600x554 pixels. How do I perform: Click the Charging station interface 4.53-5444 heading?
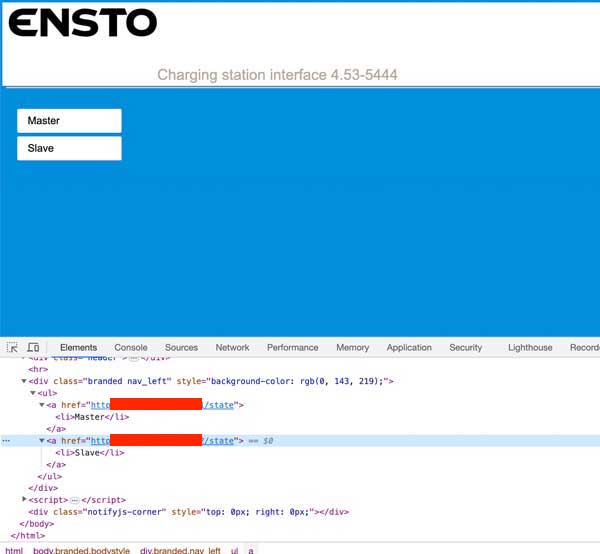coord(277,75)
